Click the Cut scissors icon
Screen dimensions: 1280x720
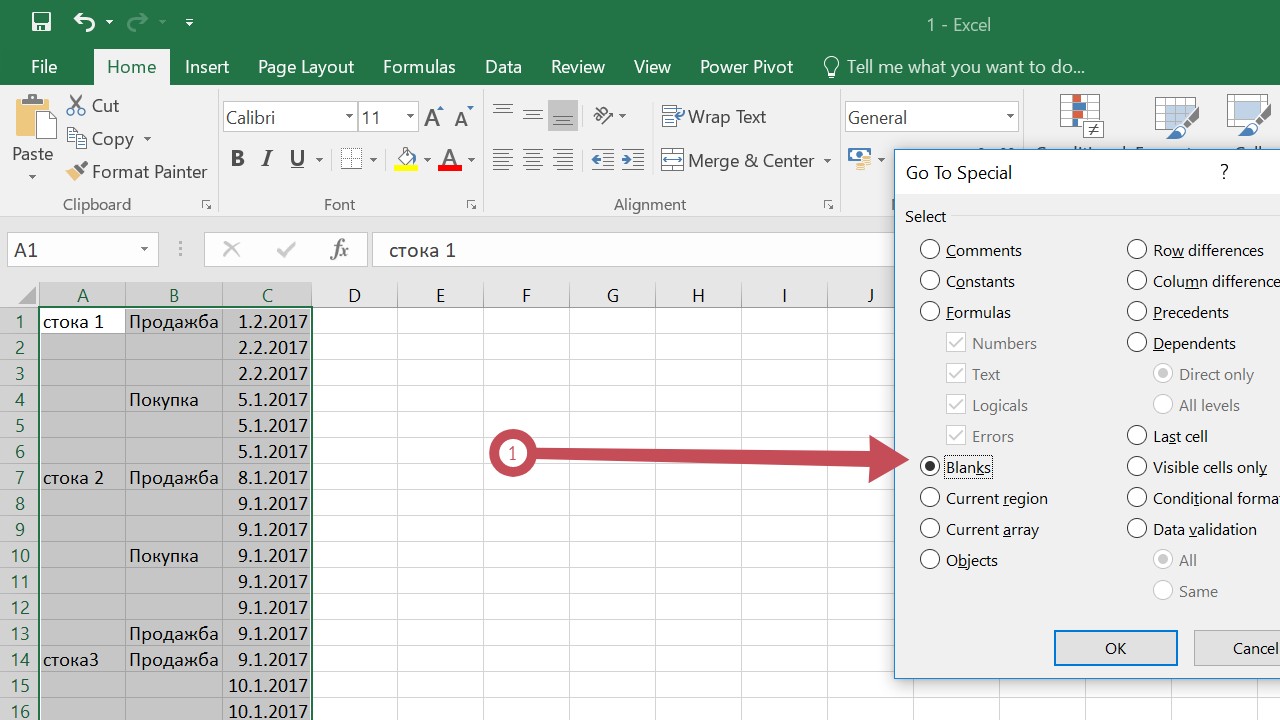tap(76, 105)
